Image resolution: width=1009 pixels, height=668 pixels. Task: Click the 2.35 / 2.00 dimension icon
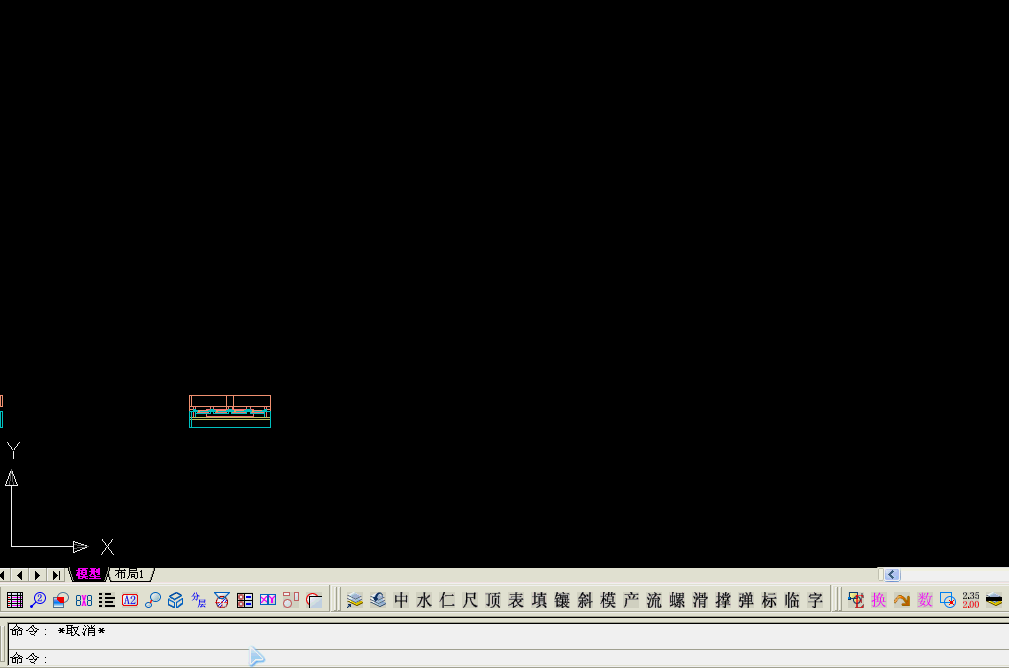(x=971, y=600)
